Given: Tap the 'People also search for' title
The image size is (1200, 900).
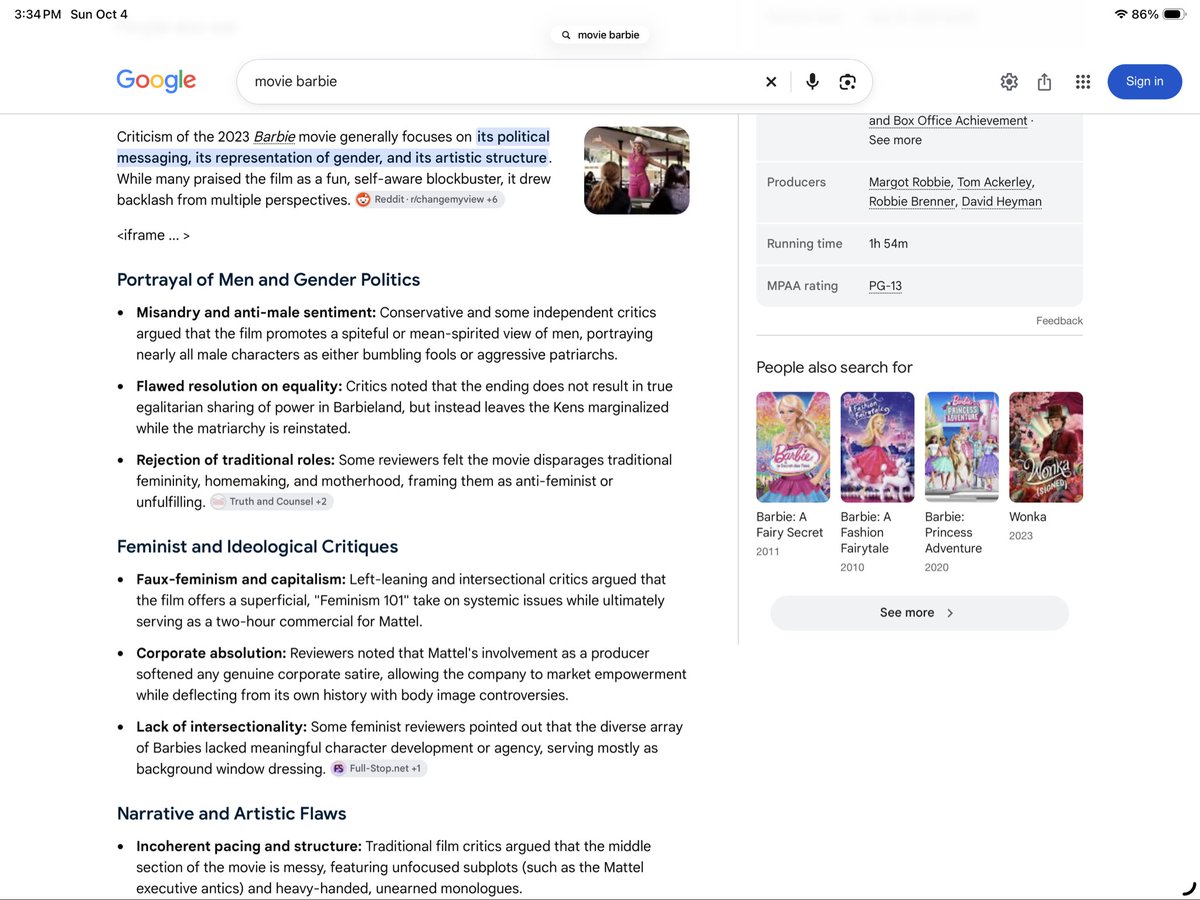Looking at the screenshot, I should (834, 367).
